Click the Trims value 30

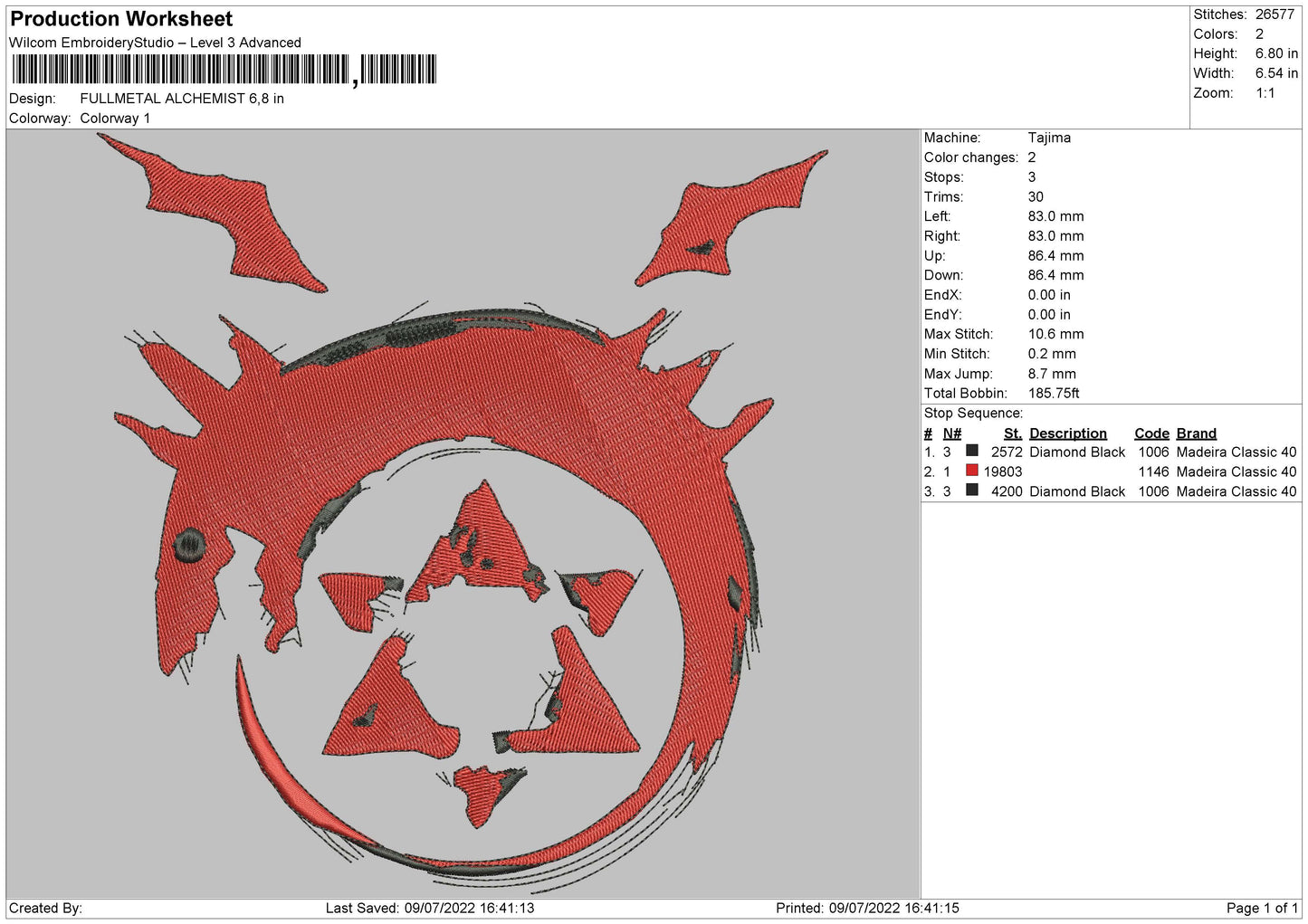click(1036, 197)
